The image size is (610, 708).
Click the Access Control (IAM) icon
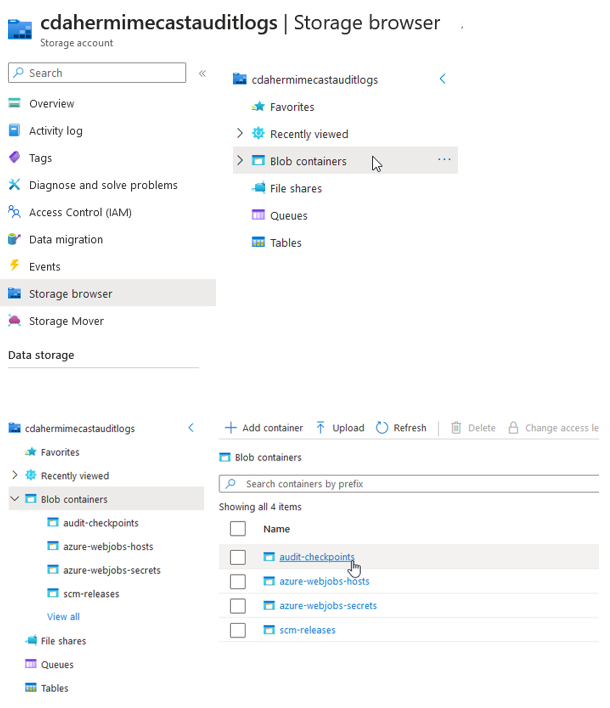pos(14,212)
